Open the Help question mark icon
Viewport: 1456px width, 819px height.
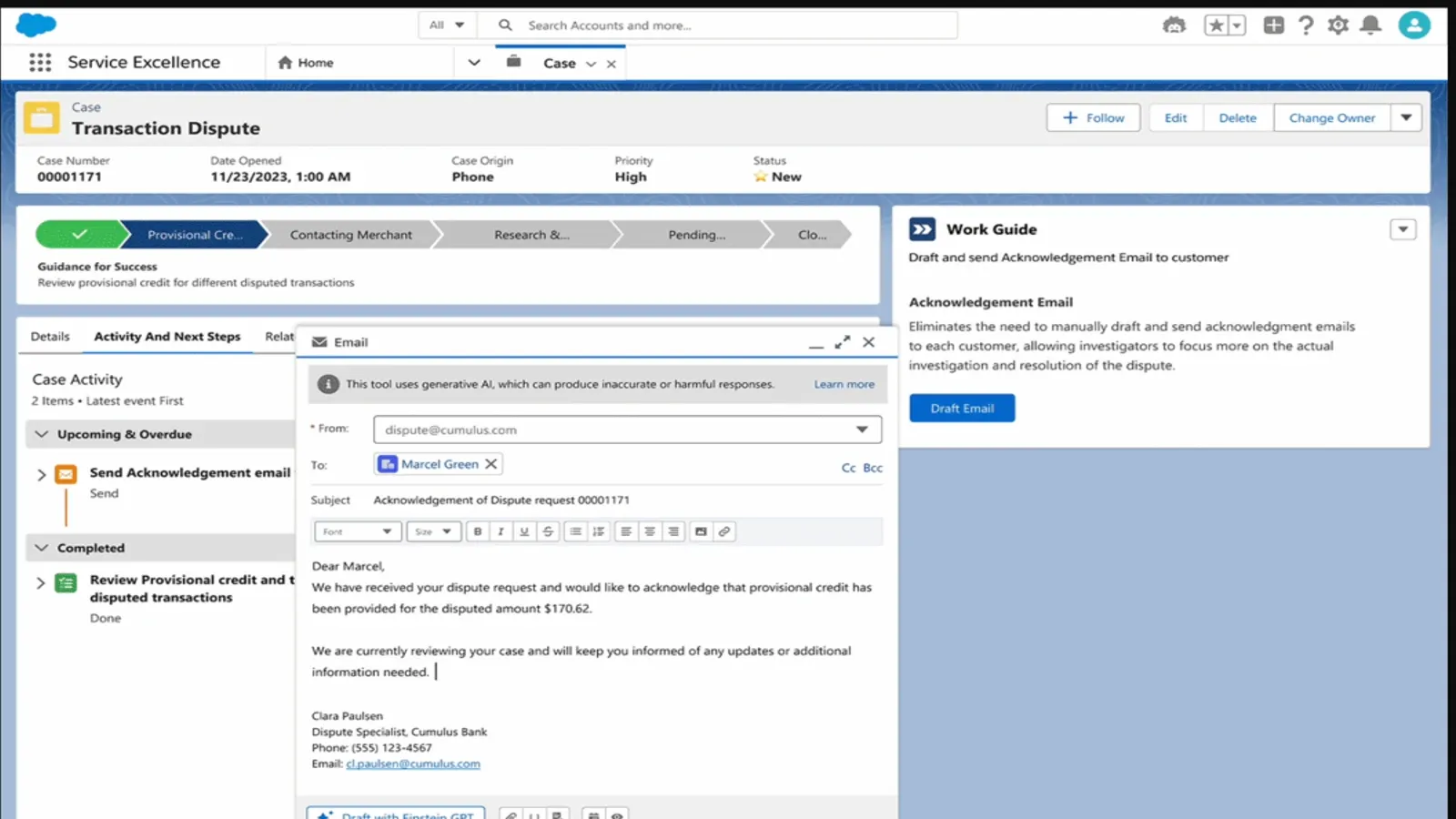click(x=1306, y=25)
